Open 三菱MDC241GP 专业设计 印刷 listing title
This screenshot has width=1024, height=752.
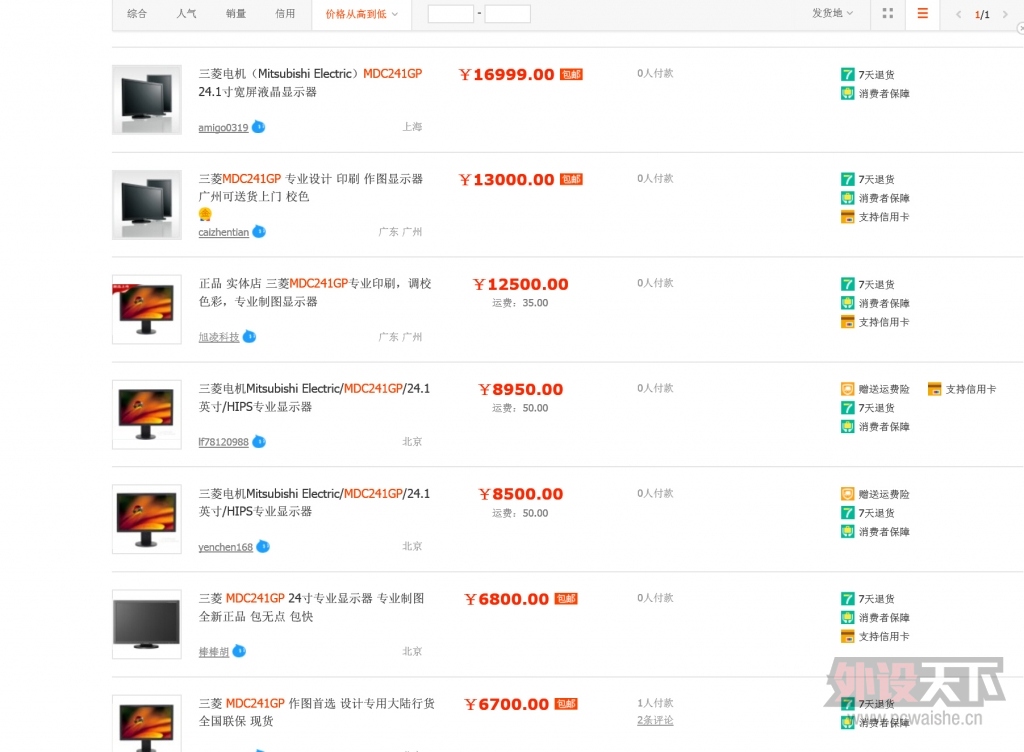311,187
